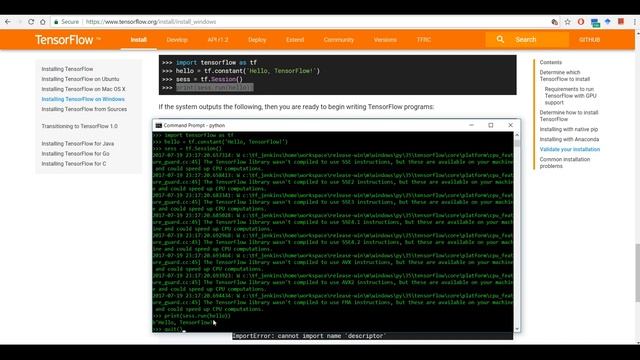The height and width of the screenshot is (360, 640).
Task: Open Installing TensorFlow sidebar link
Action: 67,69
